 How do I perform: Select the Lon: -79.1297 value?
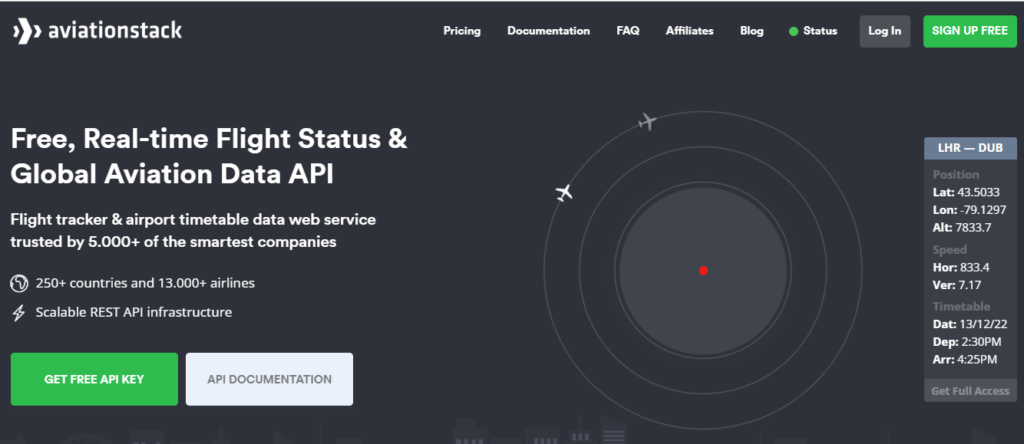969,210
